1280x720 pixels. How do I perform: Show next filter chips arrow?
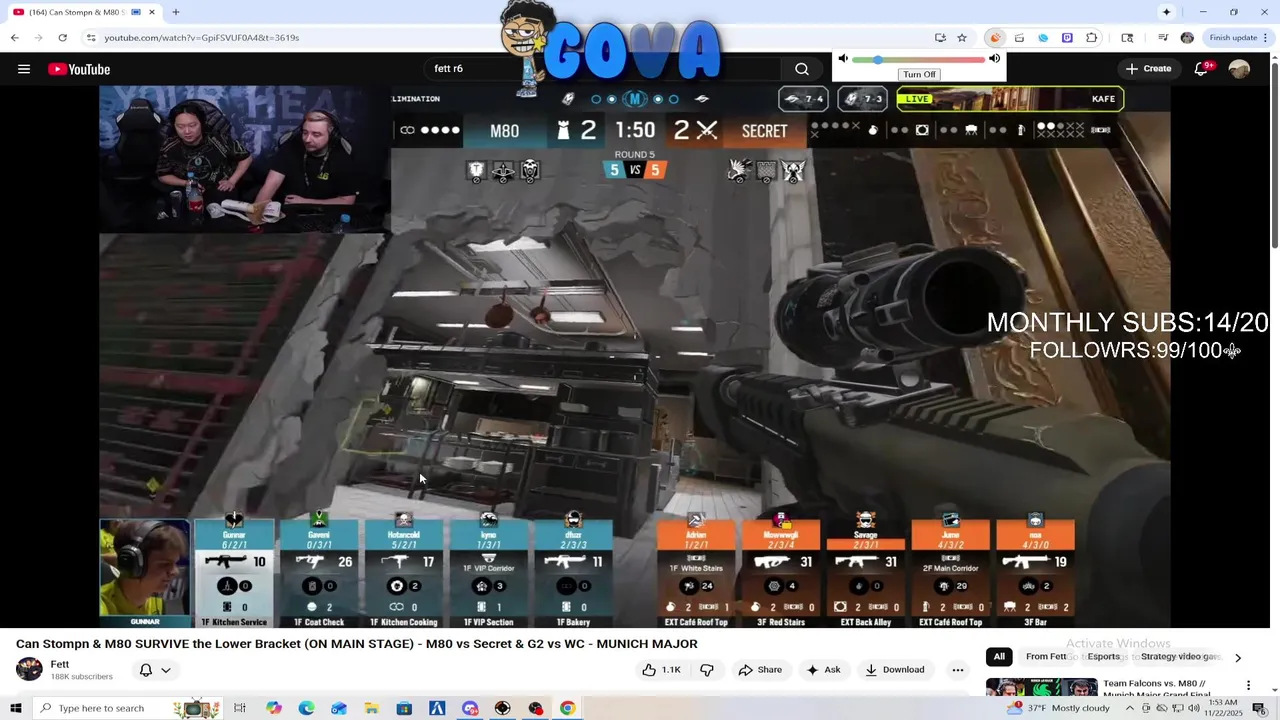1238,658
